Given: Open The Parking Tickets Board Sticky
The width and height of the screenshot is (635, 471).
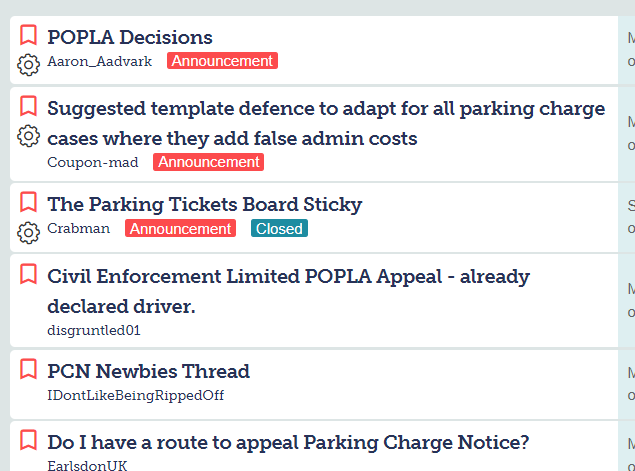Looking at the screenshot, I should [205, 204].
